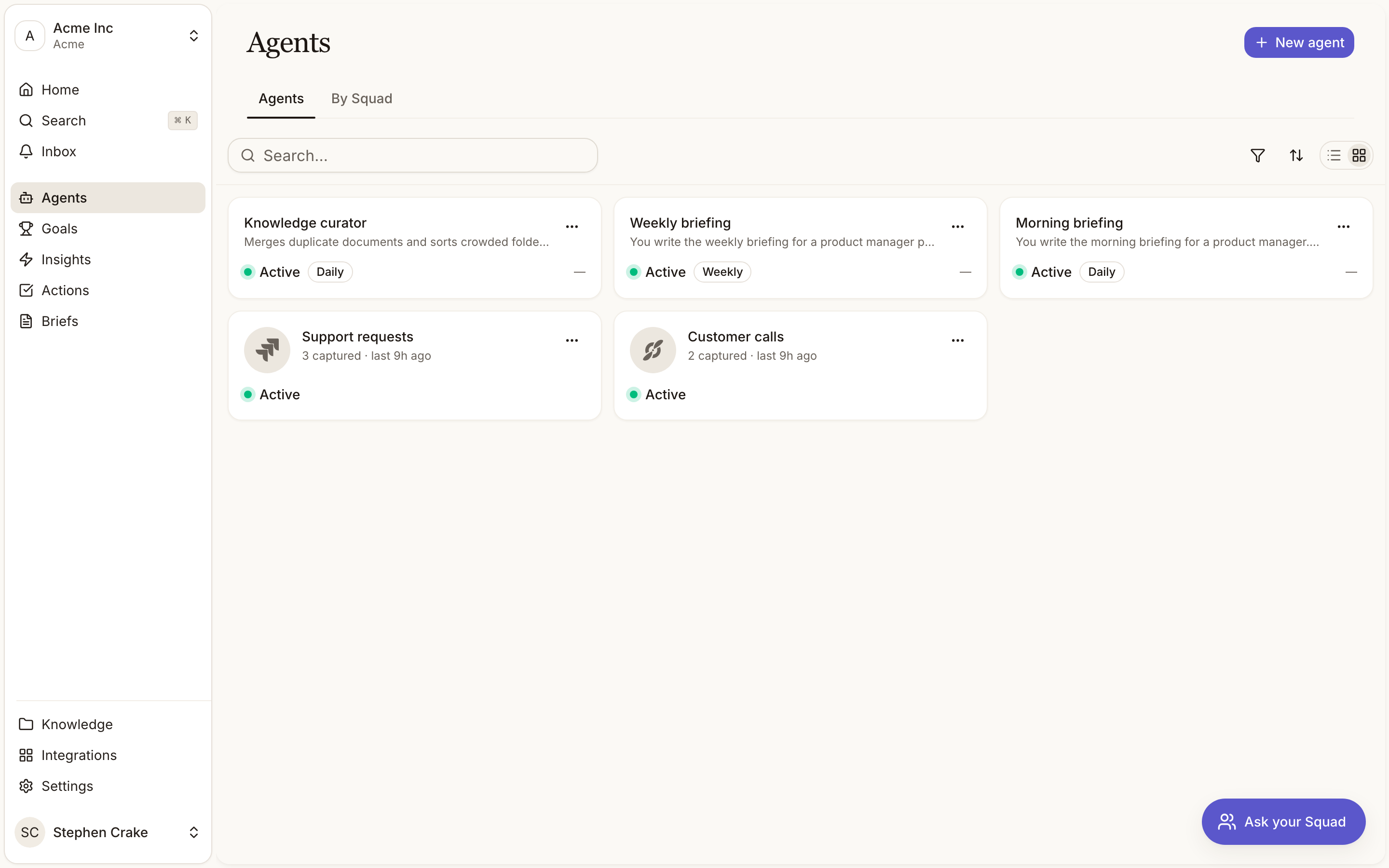Open the Morning briefing card title
The image size is (1389, 868).
pyautogui.click(x=1069, y=223)
